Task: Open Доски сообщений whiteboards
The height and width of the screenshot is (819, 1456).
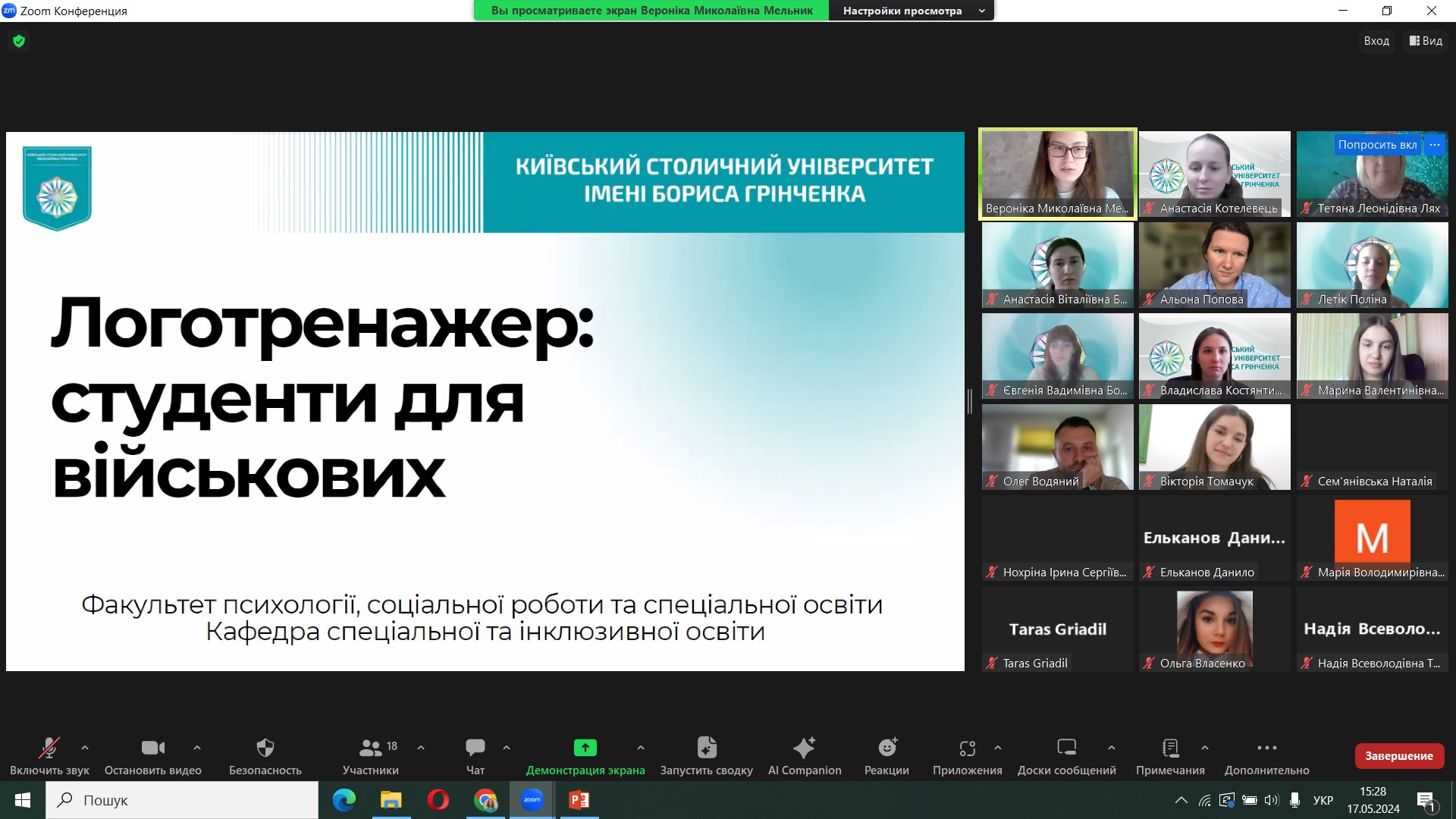Action: pos(1066,748)
